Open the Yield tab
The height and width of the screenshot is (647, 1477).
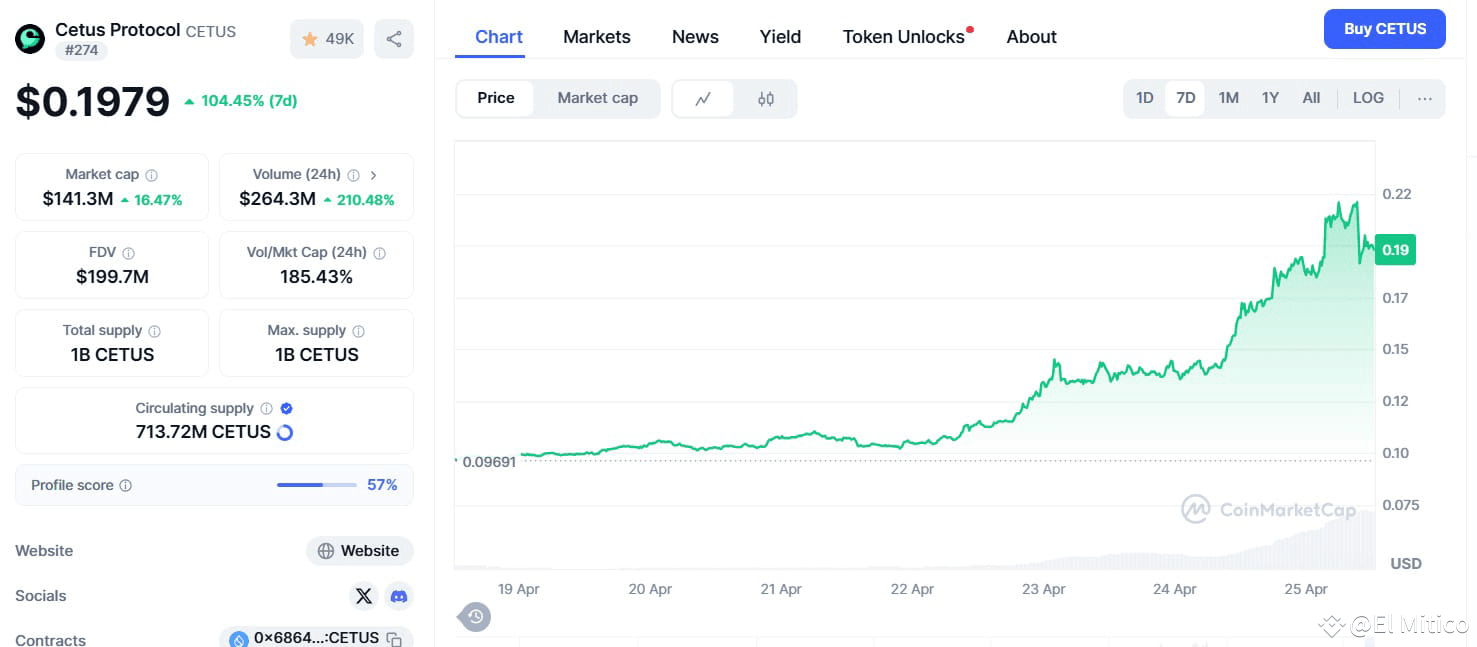780,37
